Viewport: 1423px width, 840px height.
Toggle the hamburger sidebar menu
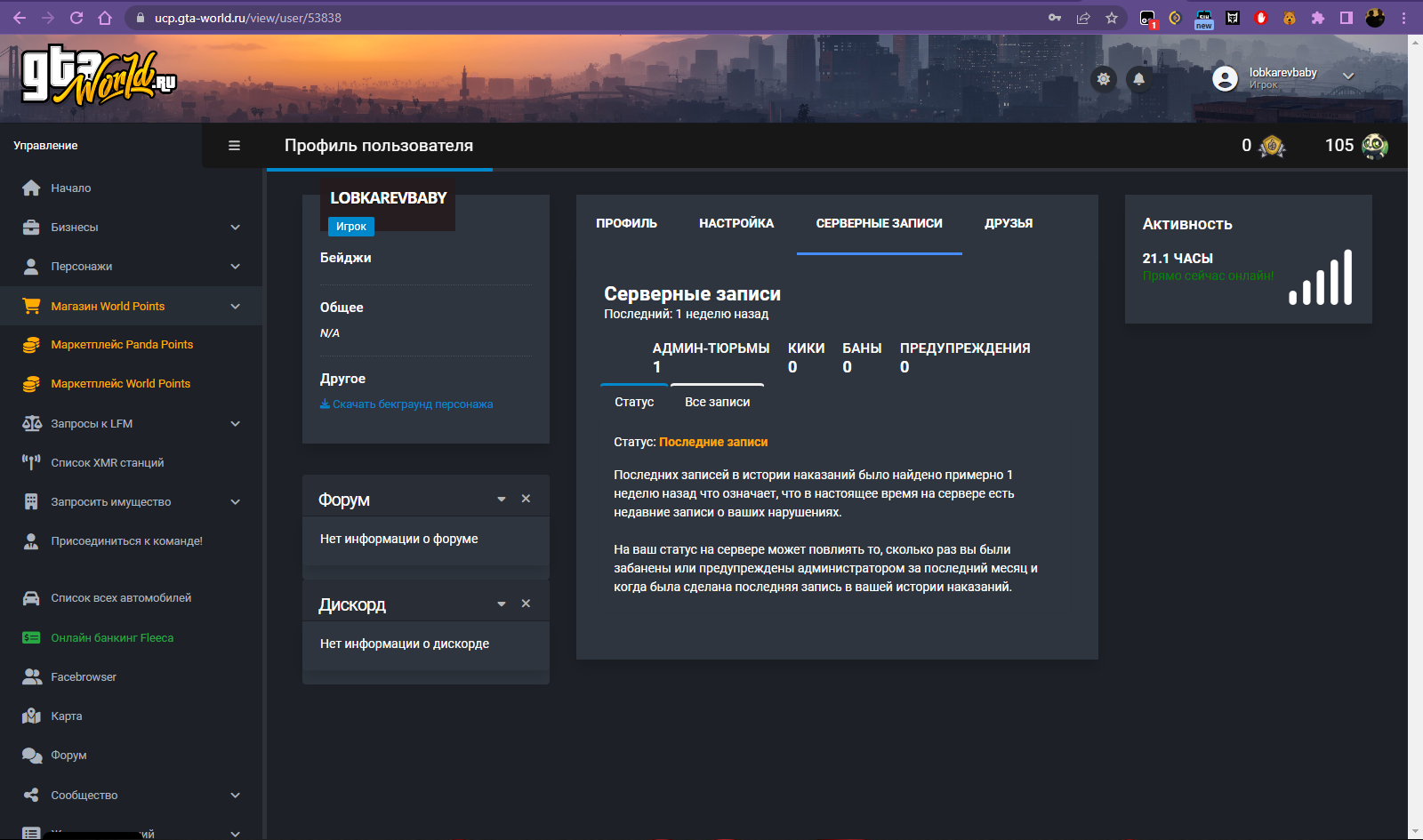pos(235,146)
